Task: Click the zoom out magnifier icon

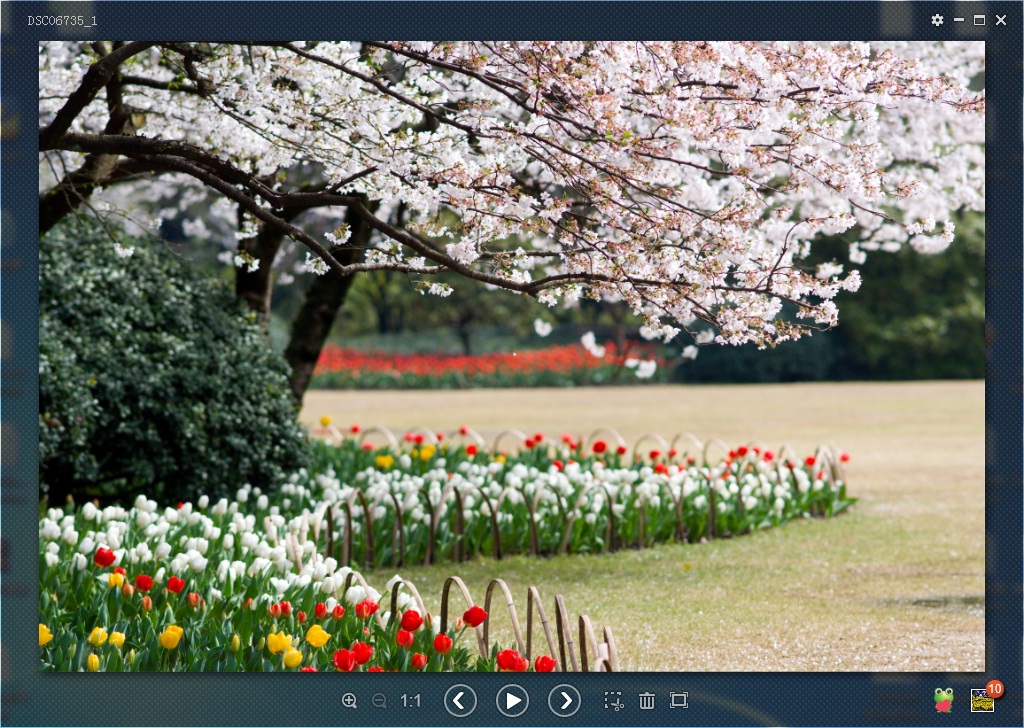Action: (x=379, y=701)
